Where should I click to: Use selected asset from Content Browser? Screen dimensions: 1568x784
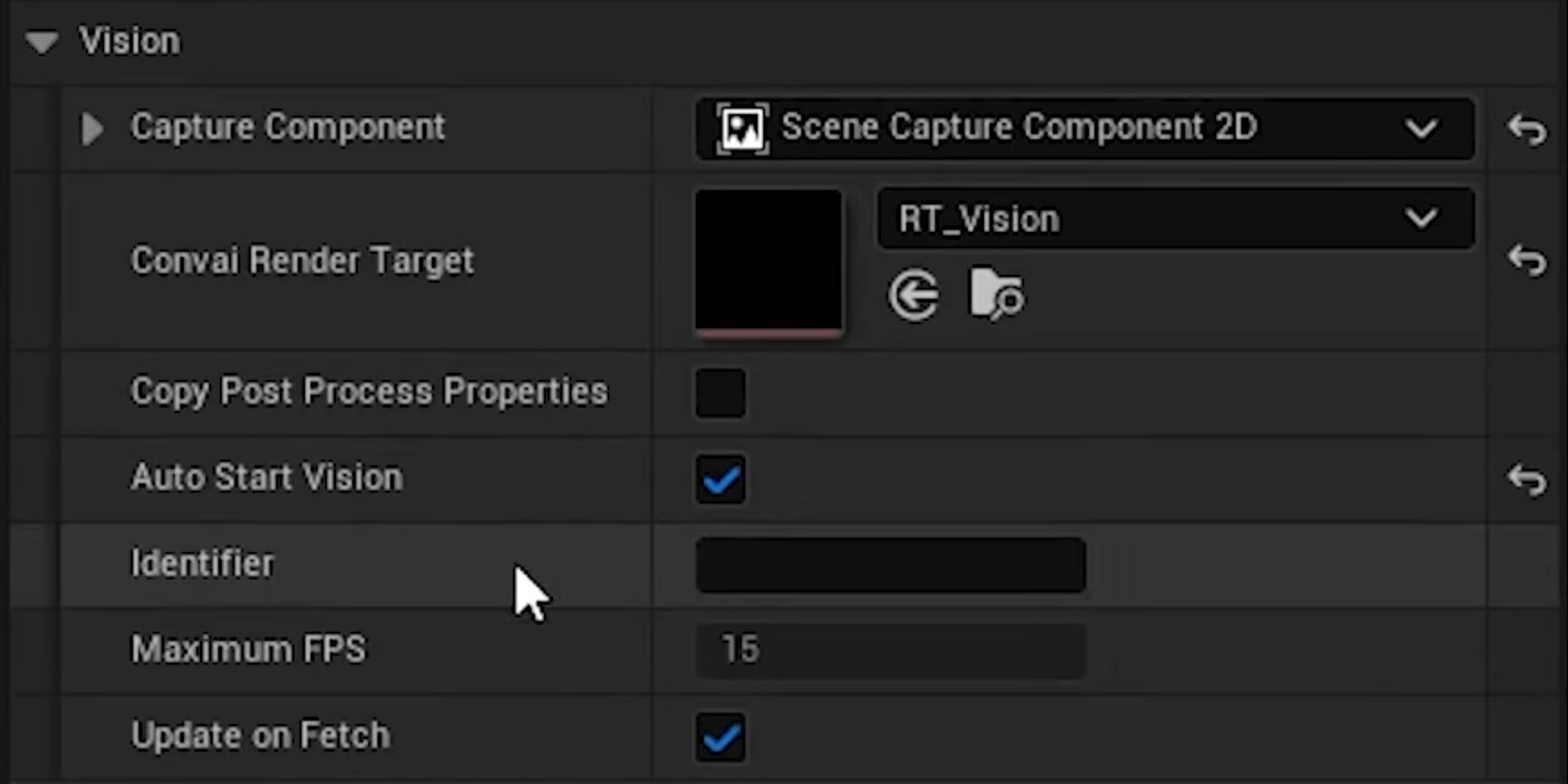(913, 295)
